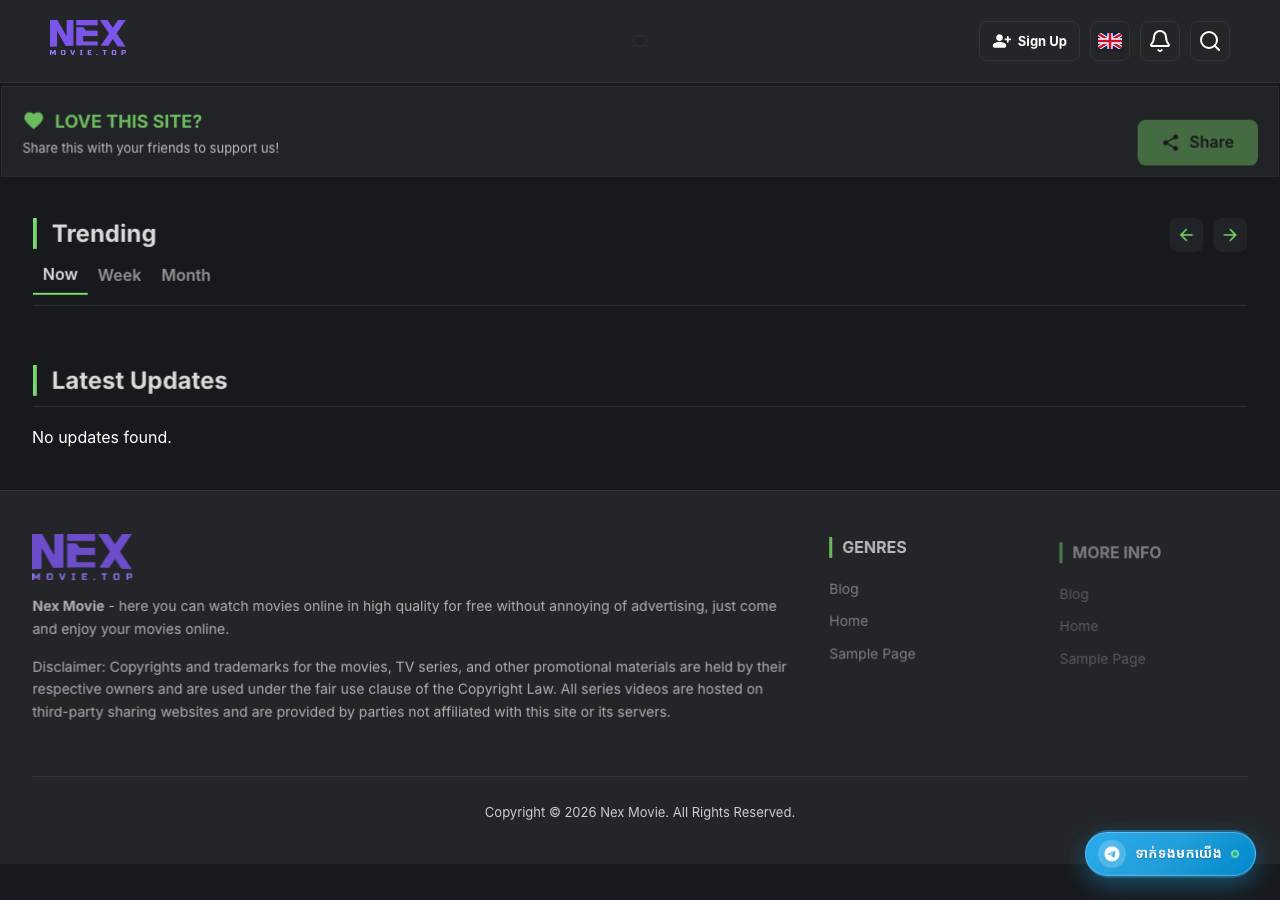The width and height of the screenshot is (1280, 900).
Task: Click the Telegram contact floating button
Action: [1170, 854]
